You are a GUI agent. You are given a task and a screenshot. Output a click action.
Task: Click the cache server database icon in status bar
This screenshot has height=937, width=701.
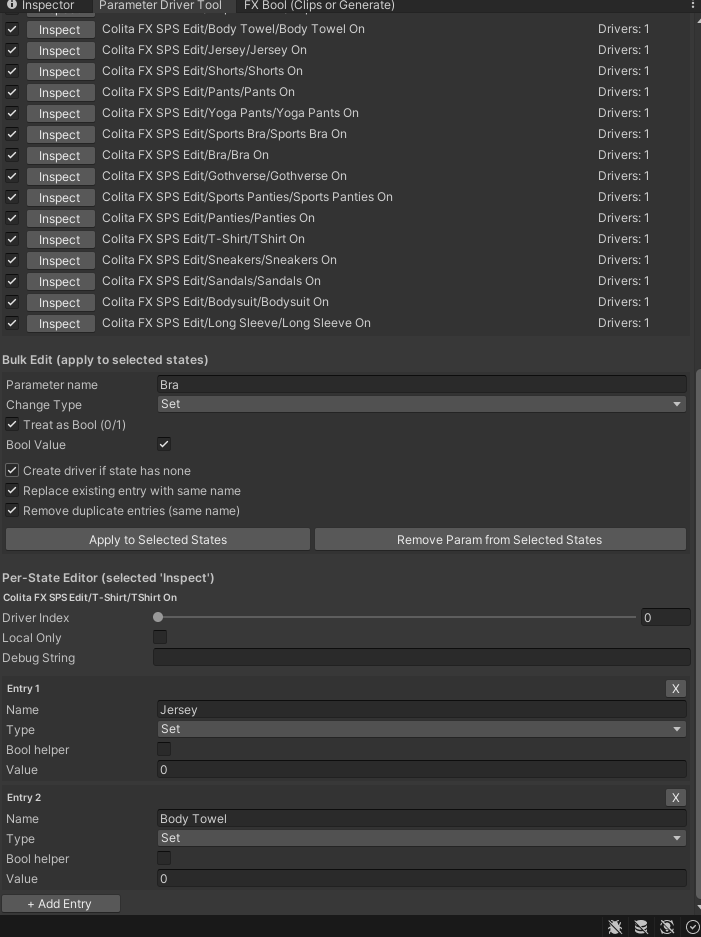pos(641,926)
